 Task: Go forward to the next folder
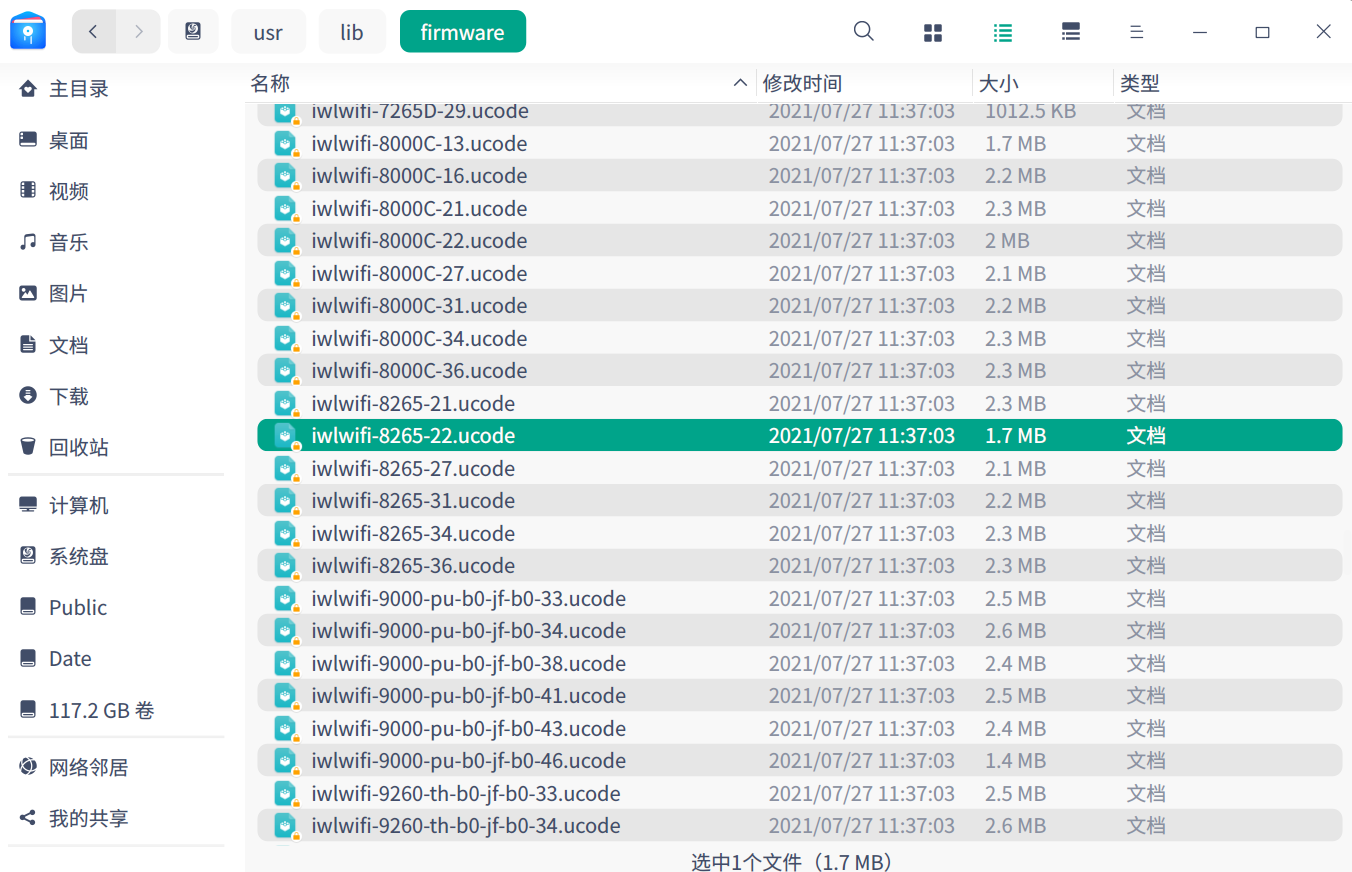pyautogui.click(x=138, y=32)
